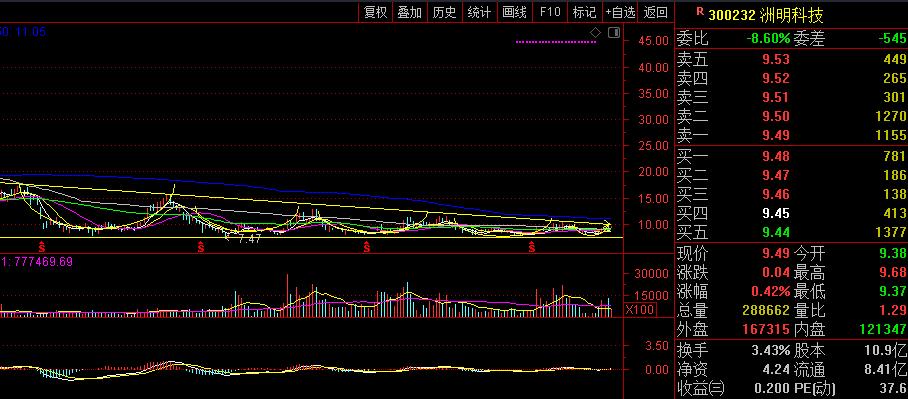The width and height of the screenshot is (908, 399).
Task: Select the 卖四 price 9.52
Action: click(776, 78)
